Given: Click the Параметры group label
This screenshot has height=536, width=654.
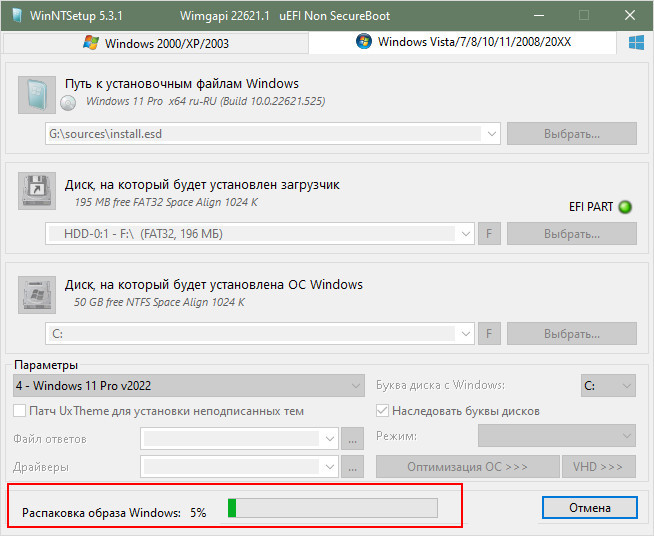Looking at the screenshot, I should point(46,365).
